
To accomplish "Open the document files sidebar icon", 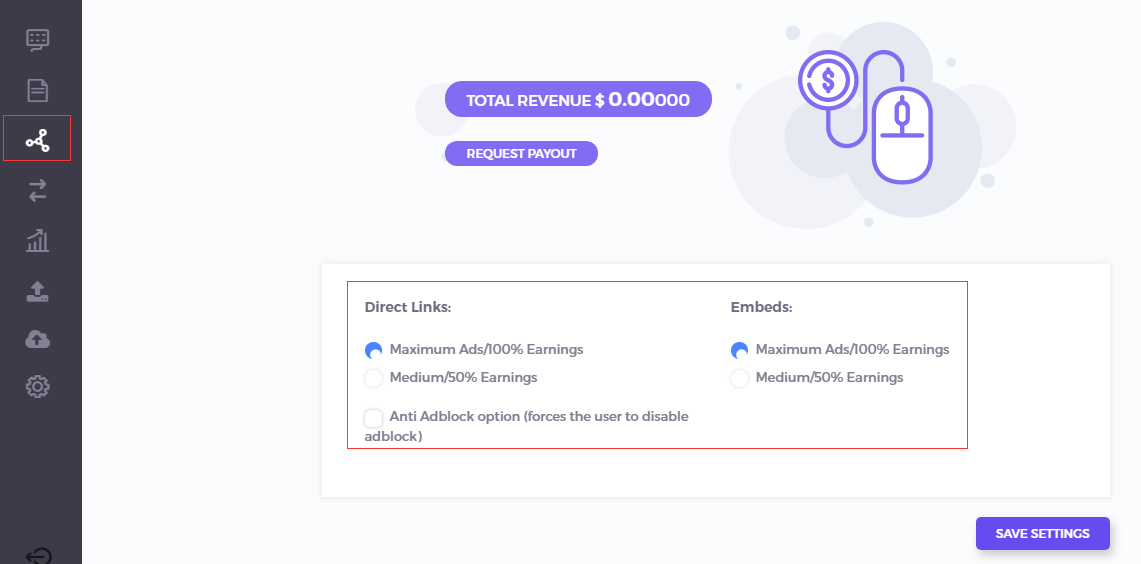I will [x=38, y=90].
